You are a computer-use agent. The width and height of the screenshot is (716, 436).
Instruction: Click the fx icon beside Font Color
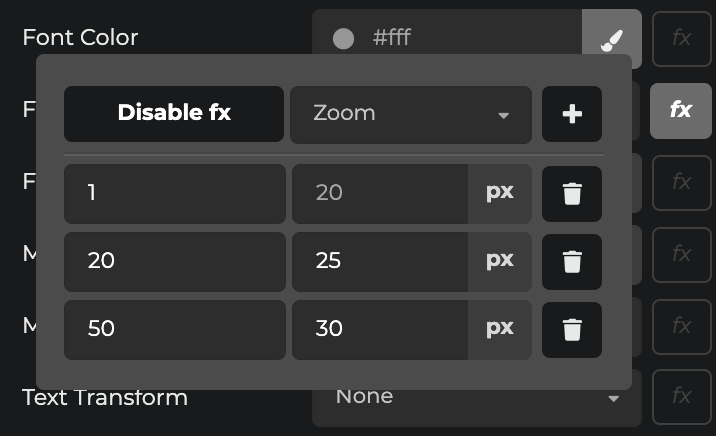pos(681,39)
